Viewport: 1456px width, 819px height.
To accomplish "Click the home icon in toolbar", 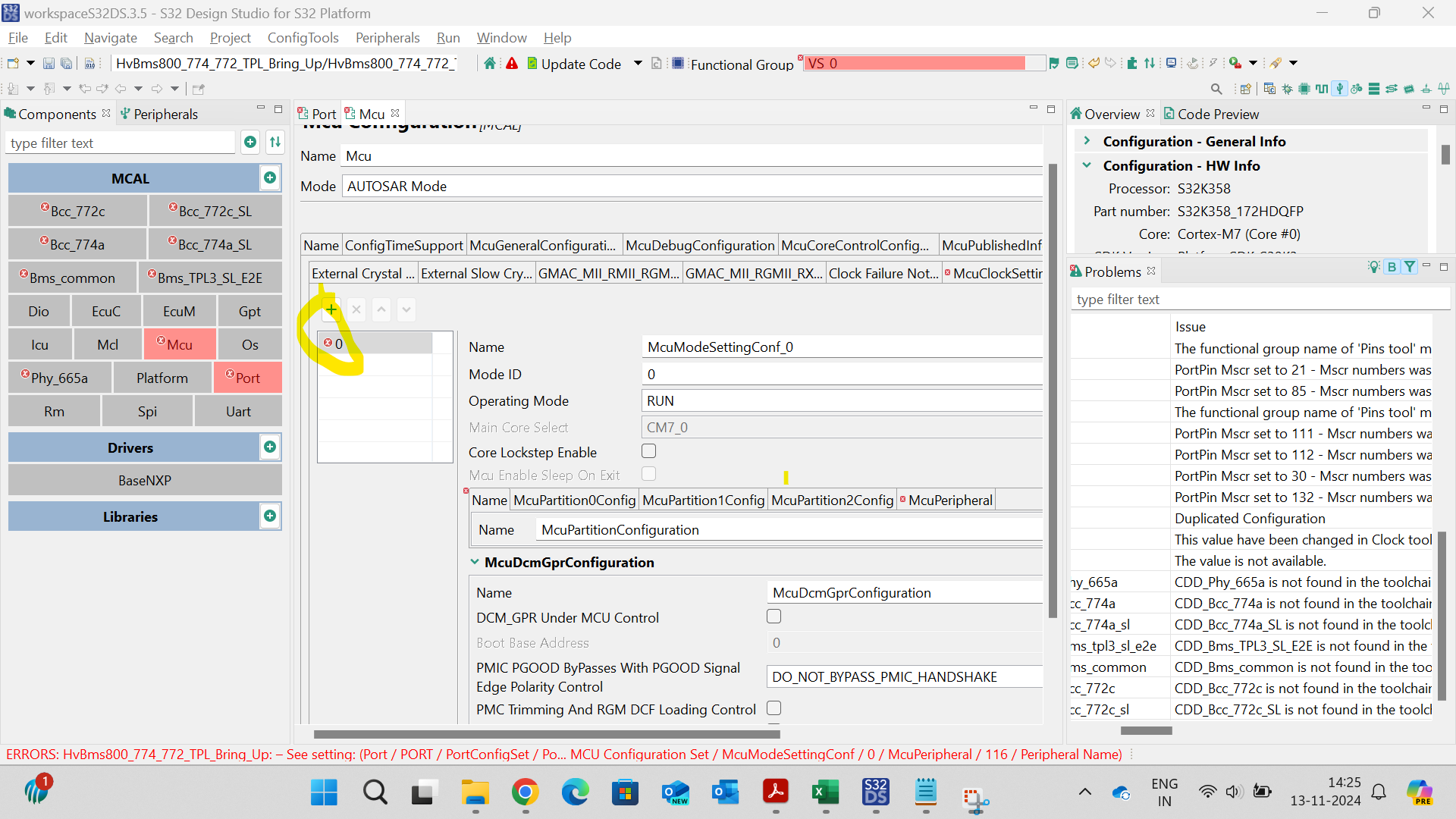I will [490, 64].
